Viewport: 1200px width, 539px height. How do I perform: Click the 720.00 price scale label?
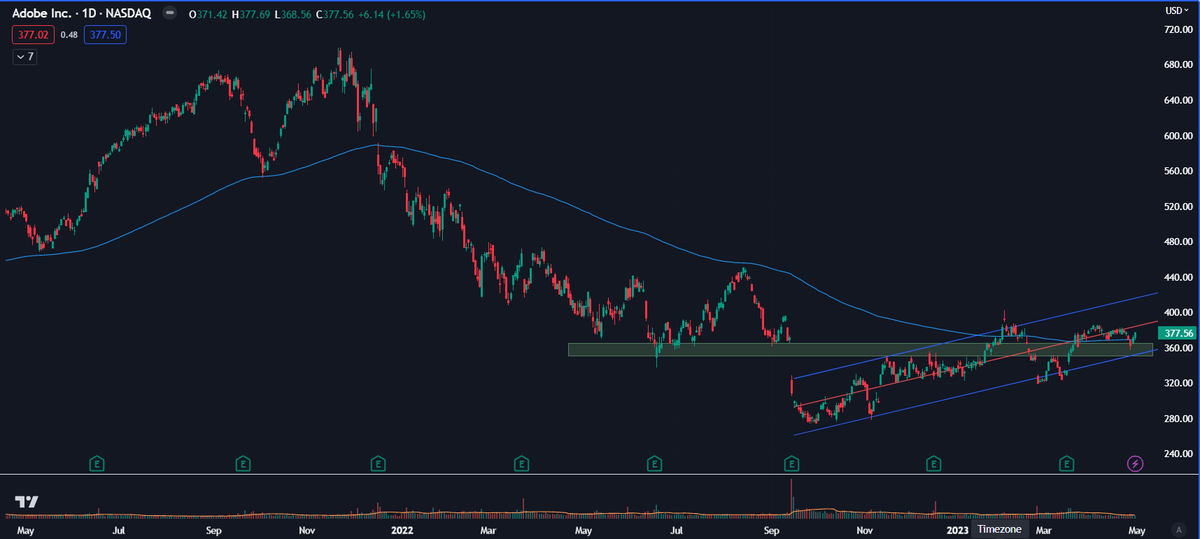tap(1176, 30)
